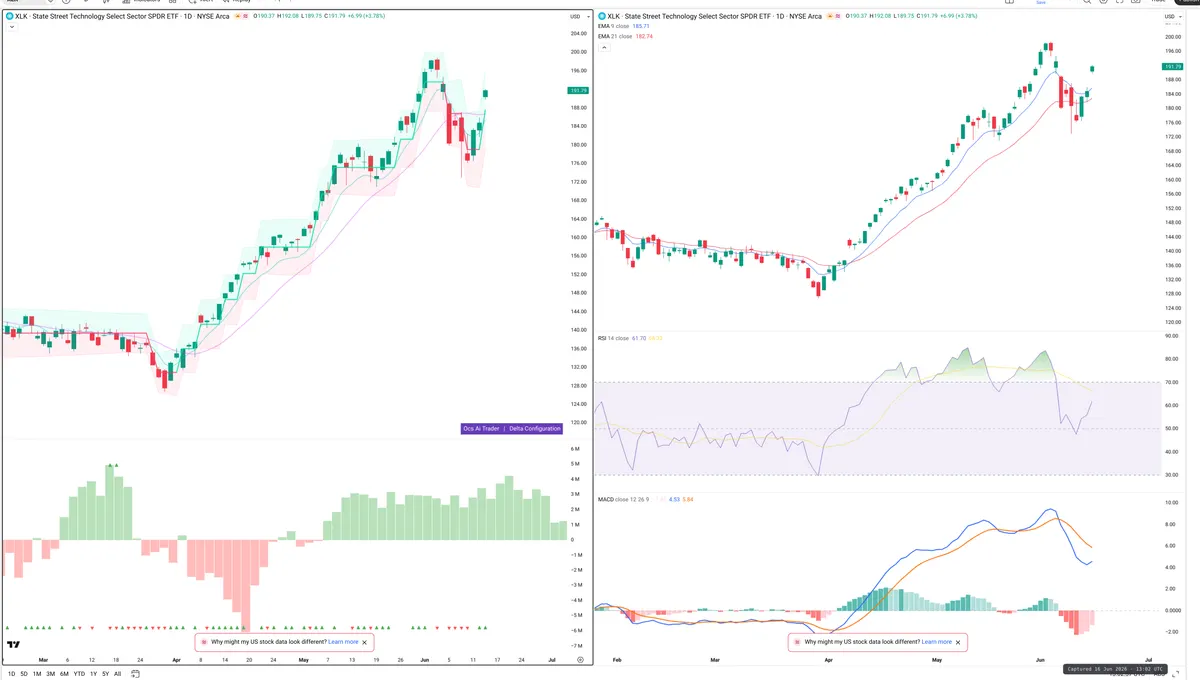Switch to YTD time range
Screen dimensions: 1200x680
(x=79, y=674)
